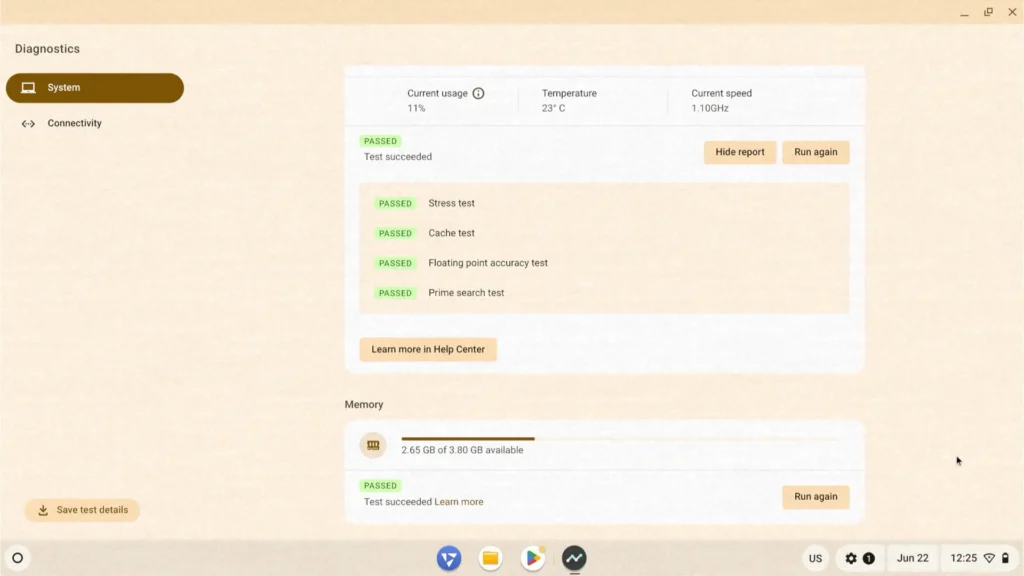Open the notification count badge showing 1
The width and height of the screenshot is (1024, 576).
(869, 558)
